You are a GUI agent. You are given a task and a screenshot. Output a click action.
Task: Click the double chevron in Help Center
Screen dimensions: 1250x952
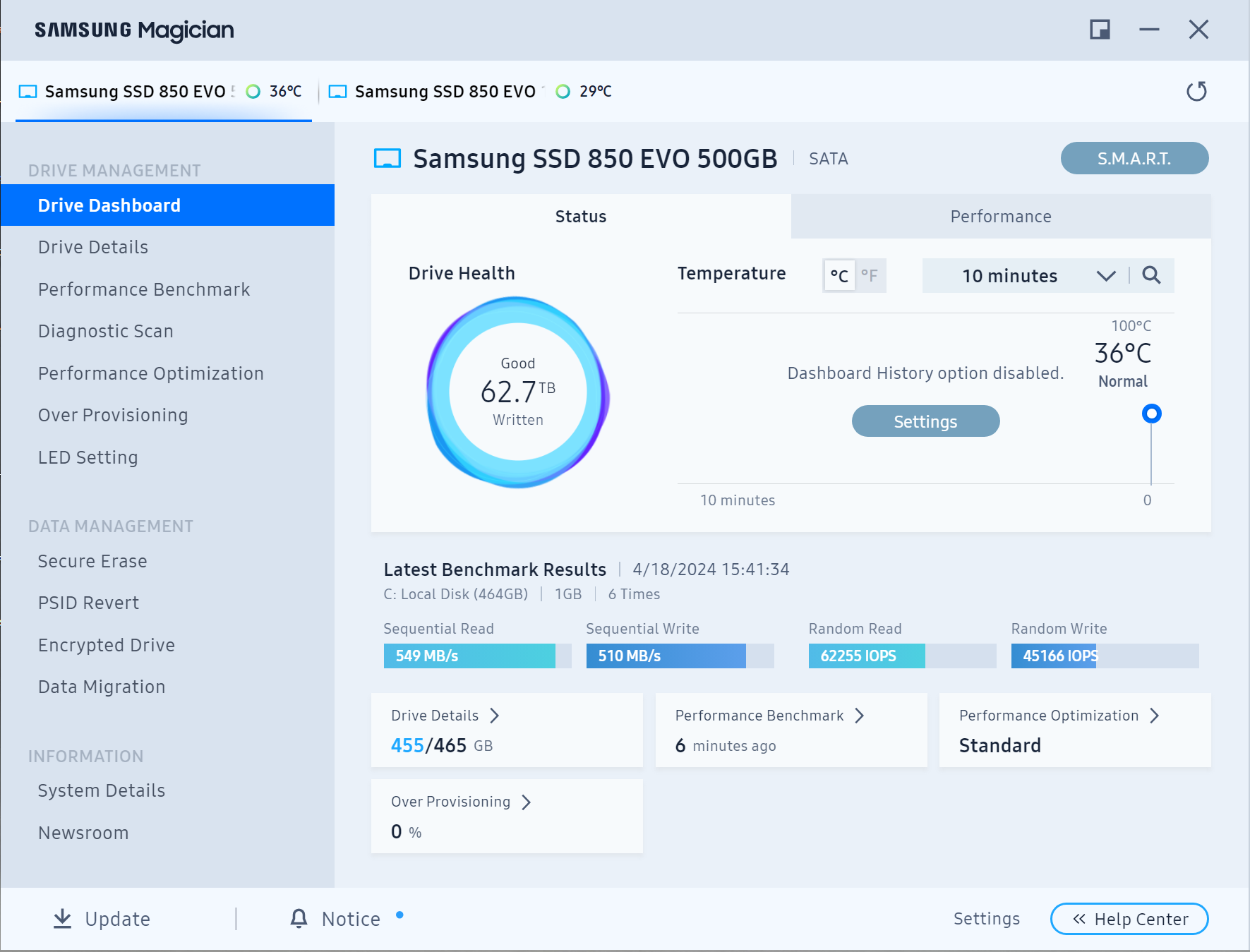1079,919
